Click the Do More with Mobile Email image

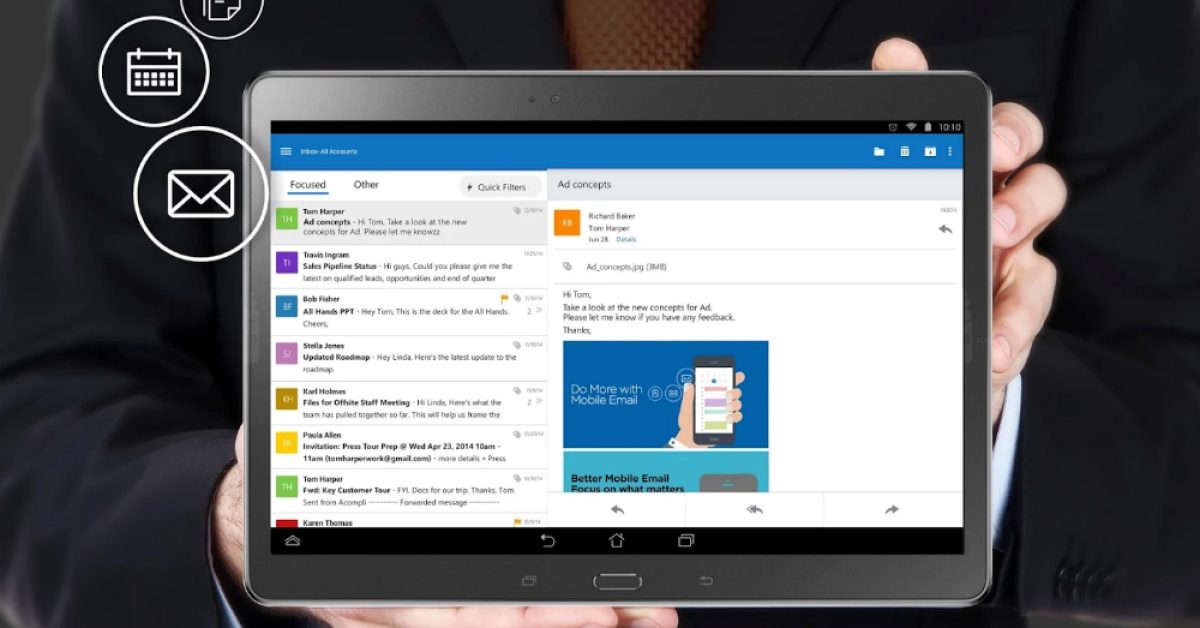[665, 394]
